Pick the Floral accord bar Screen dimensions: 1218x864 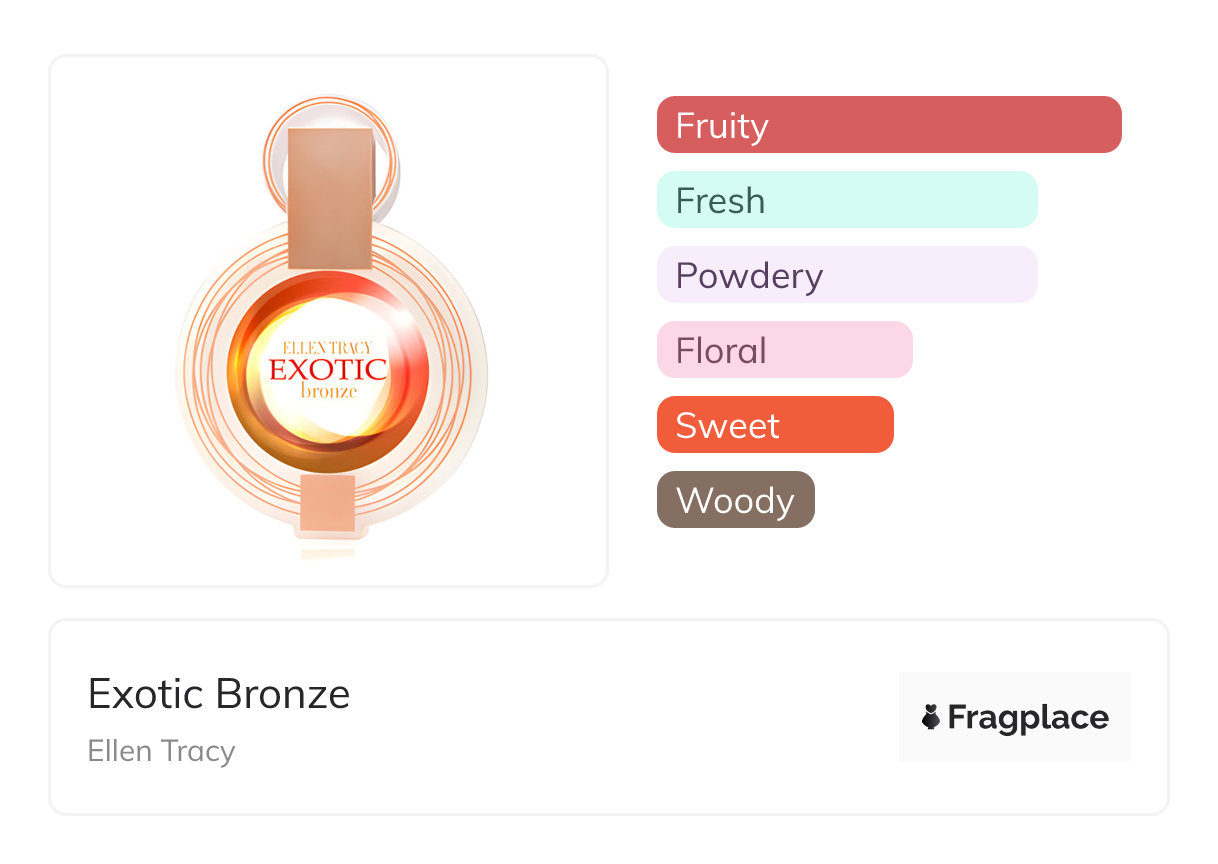pos(784,350)
